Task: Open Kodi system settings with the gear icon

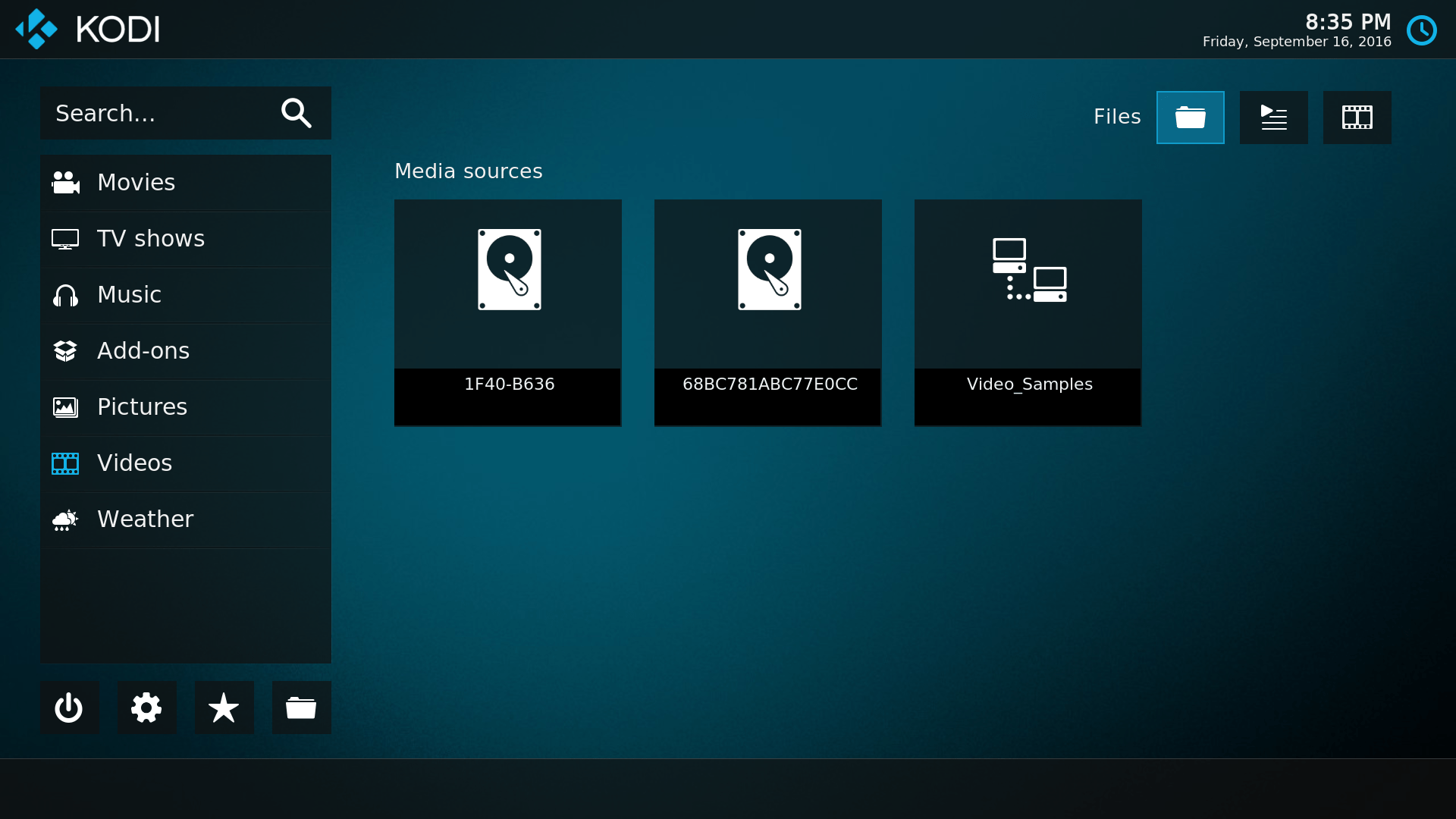Action: point(146,708)
